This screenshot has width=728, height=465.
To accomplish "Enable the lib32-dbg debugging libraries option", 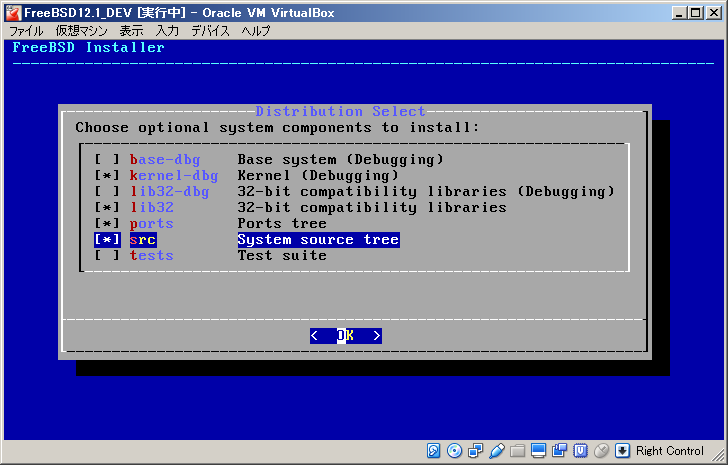I will (107, 192).
